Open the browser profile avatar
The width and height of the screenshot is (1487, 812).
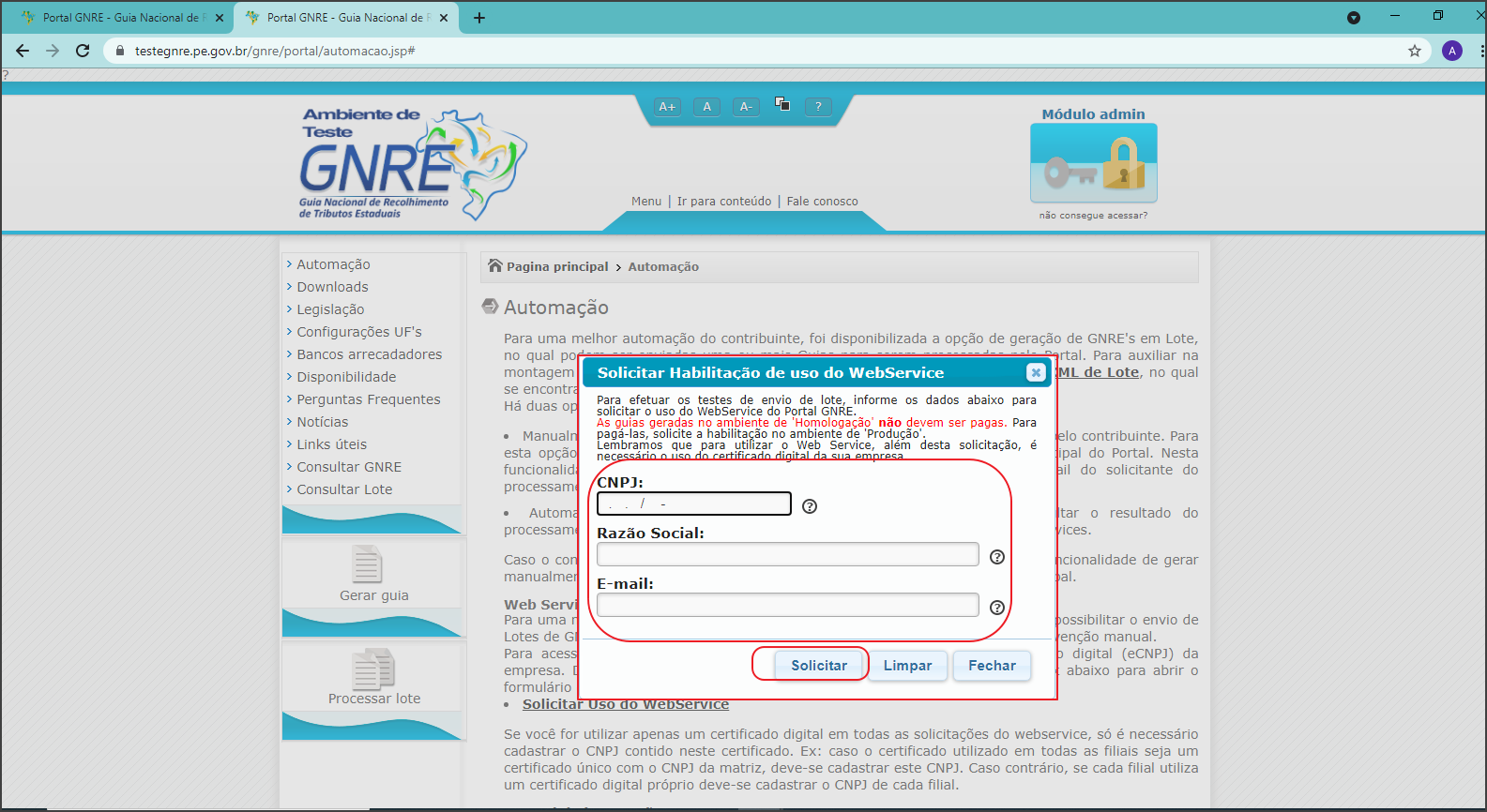(x=1452, y=51)
